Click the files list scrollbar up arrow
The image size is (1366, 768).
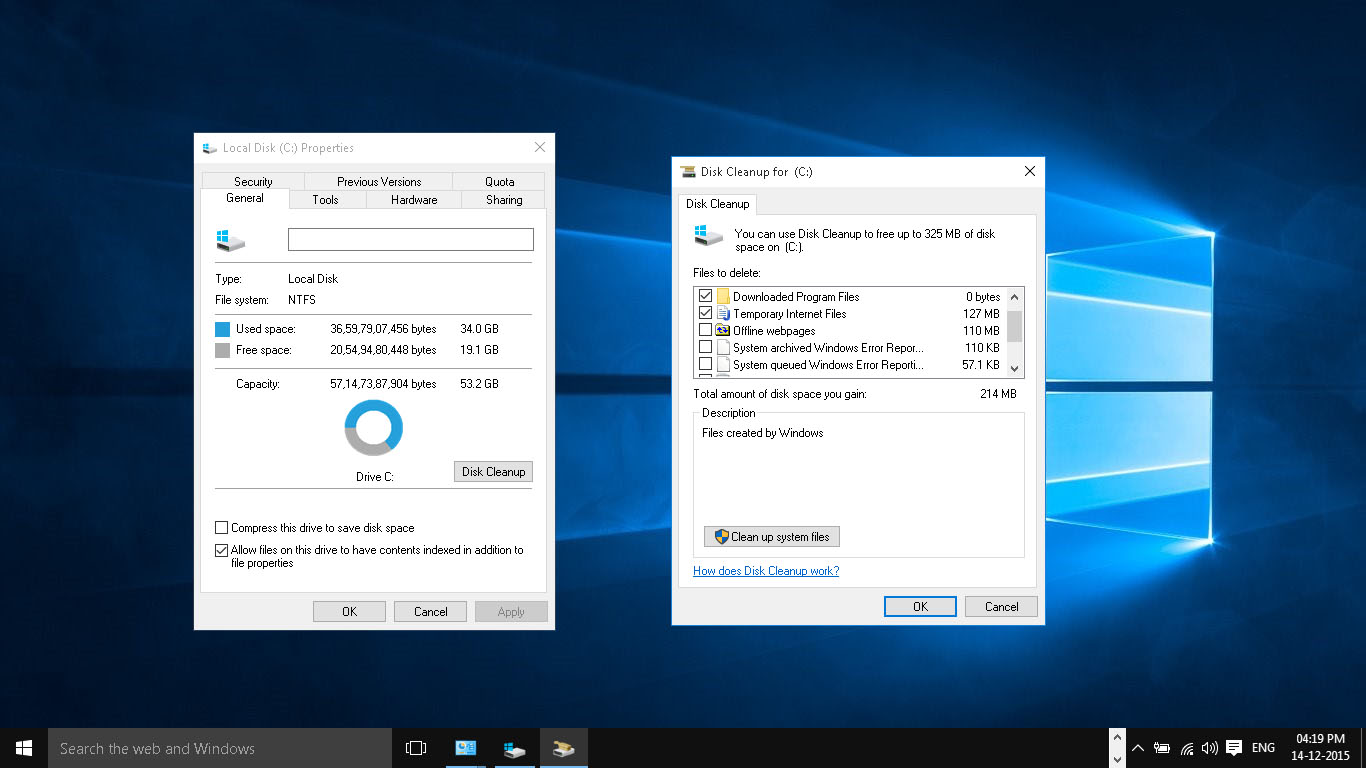click(1015, 297)
